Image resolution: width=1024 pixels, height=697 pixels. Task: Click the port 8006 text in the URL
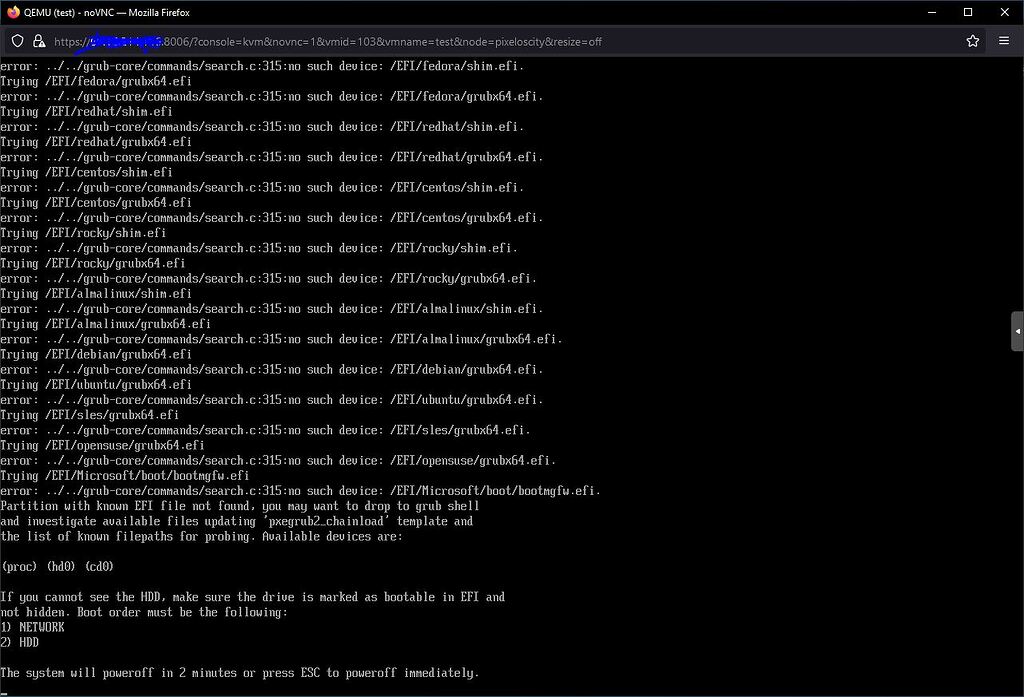[175, 41]
